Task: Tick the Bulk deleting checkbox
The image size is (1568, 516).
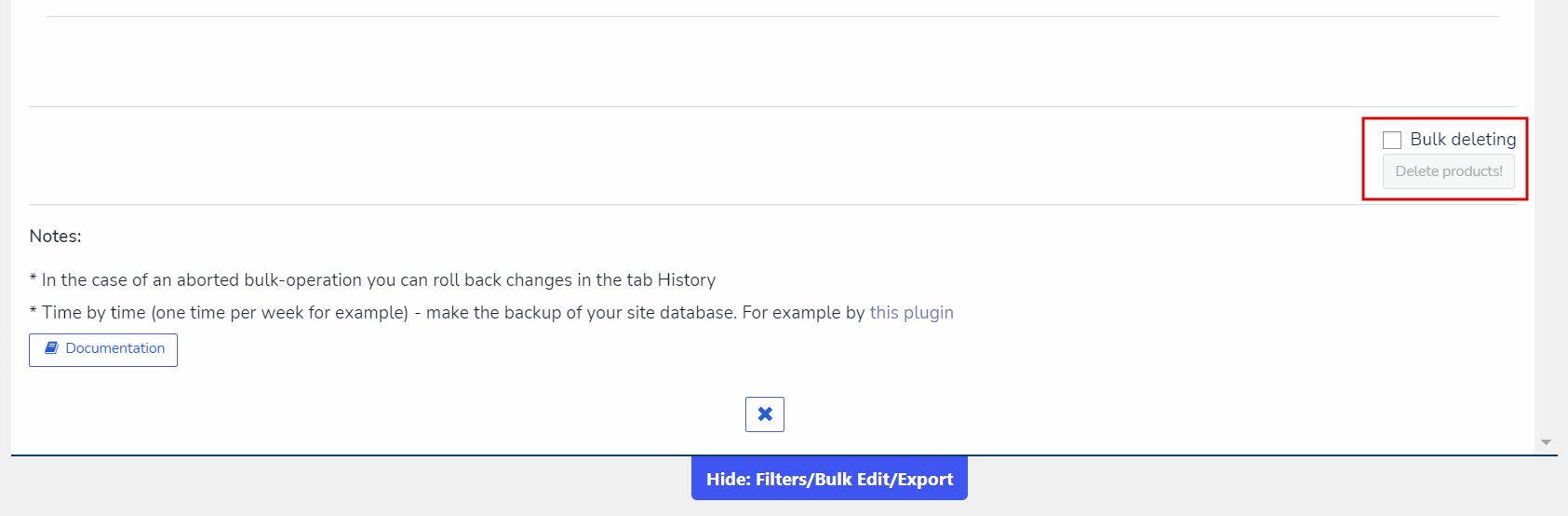Action: point(1392,140)
